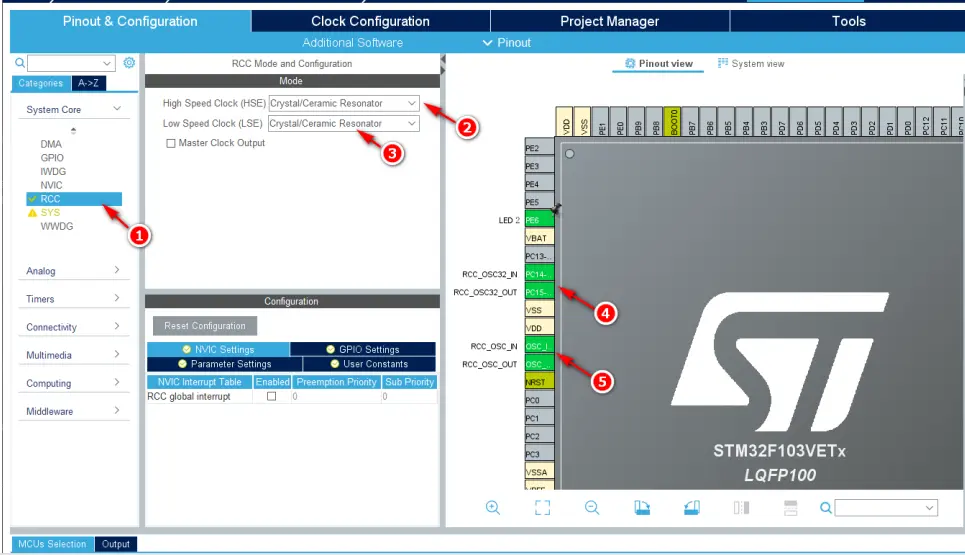Expand the Analog category
This screenshot has width=965, height=555.
click(x=117, y=270)
